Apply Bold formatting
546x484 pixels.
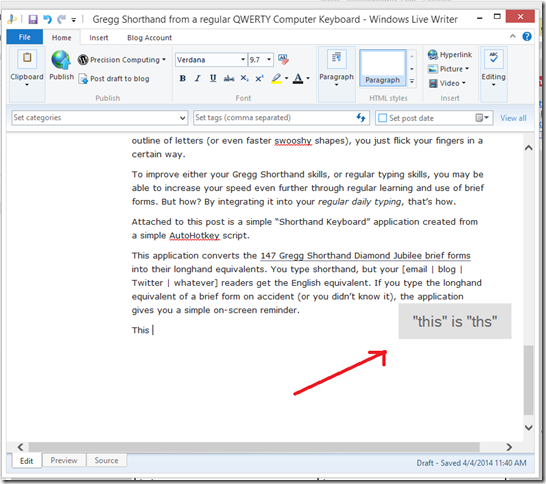coord(182,78)
